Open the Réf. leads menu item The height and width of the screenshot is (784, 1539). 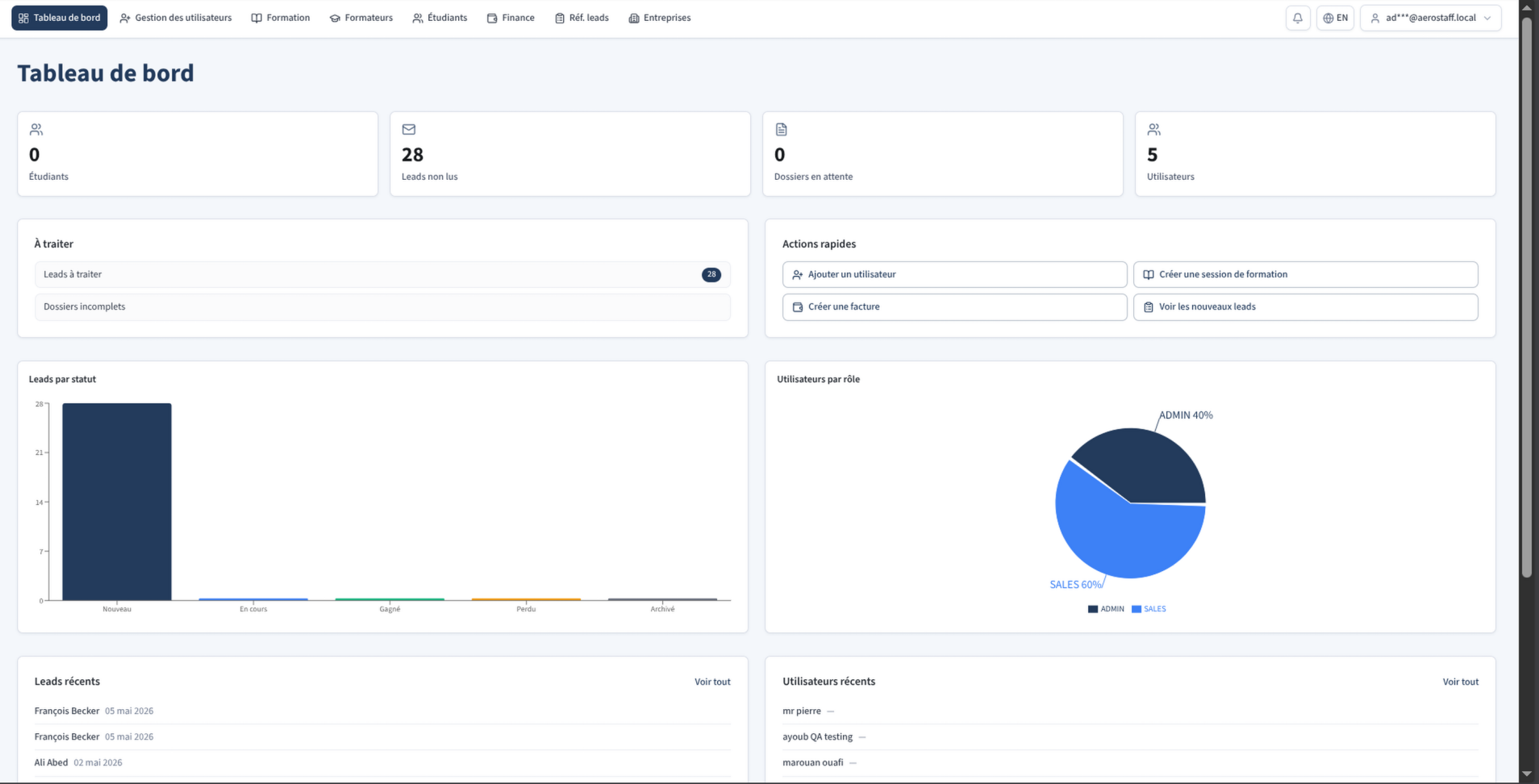pos(582,18)
